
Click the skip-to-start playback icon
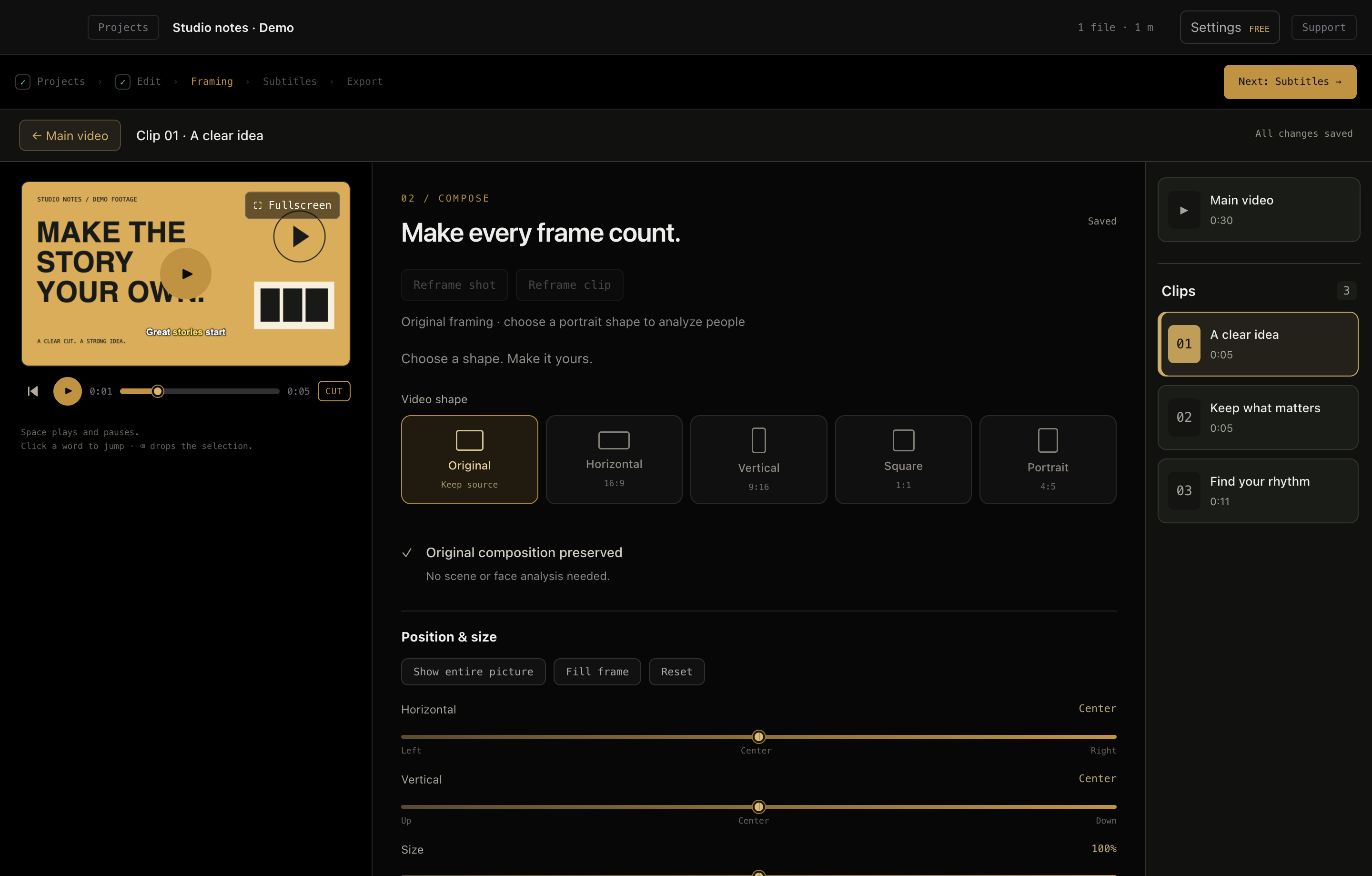[33, 391]
